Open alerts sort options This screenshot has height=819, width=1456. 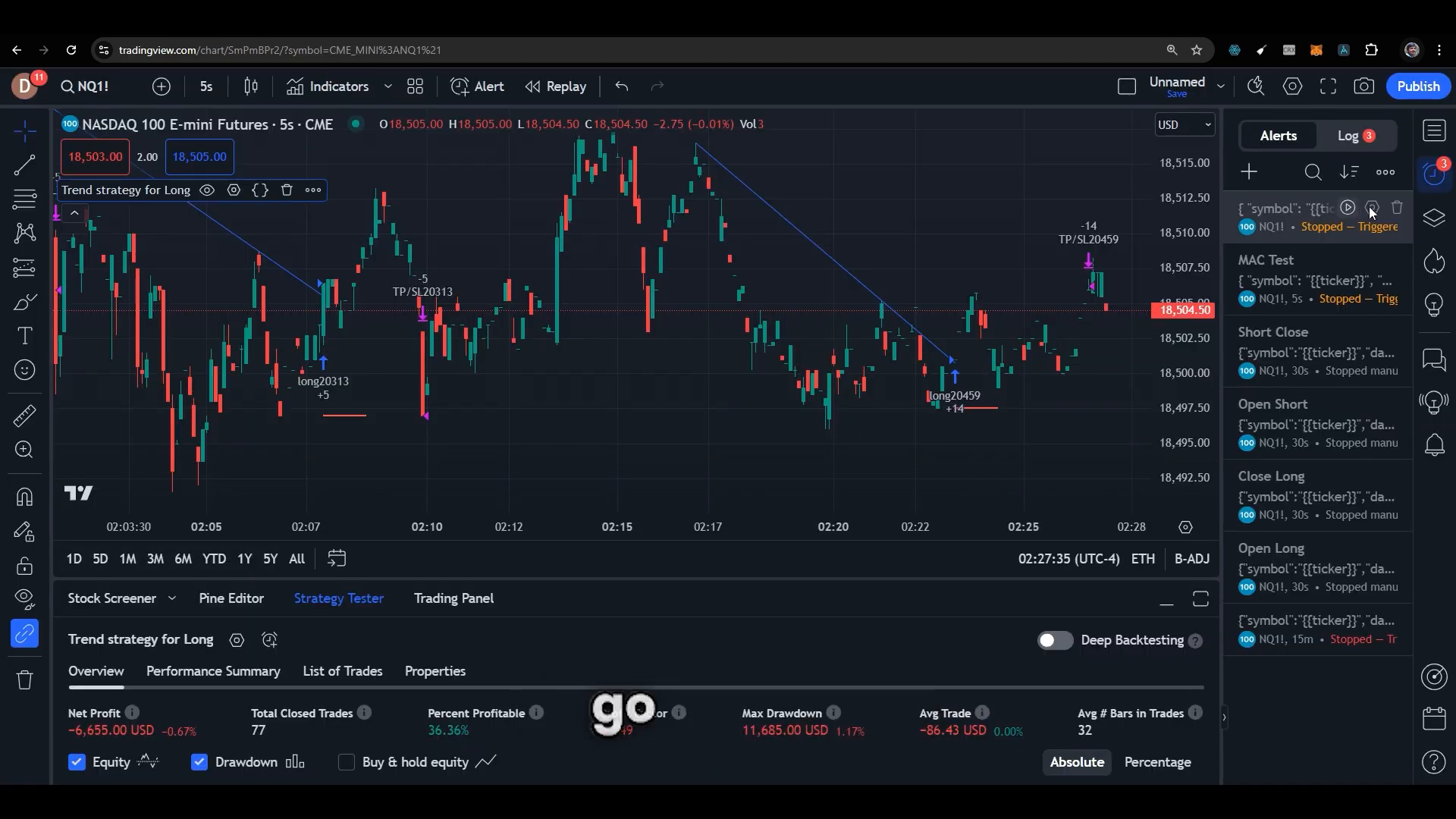click(1349, 172)
